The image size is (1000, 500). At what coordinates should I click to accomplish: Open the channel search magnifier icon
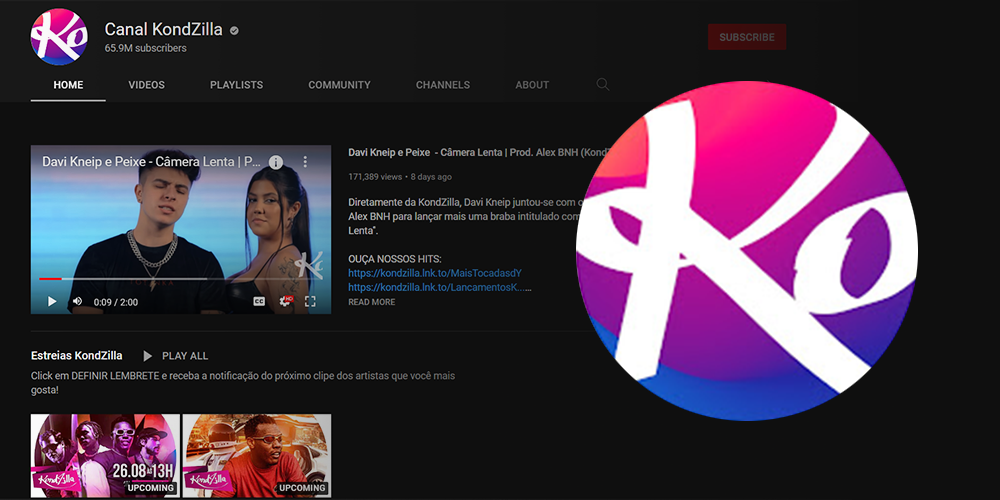(603, 84)
